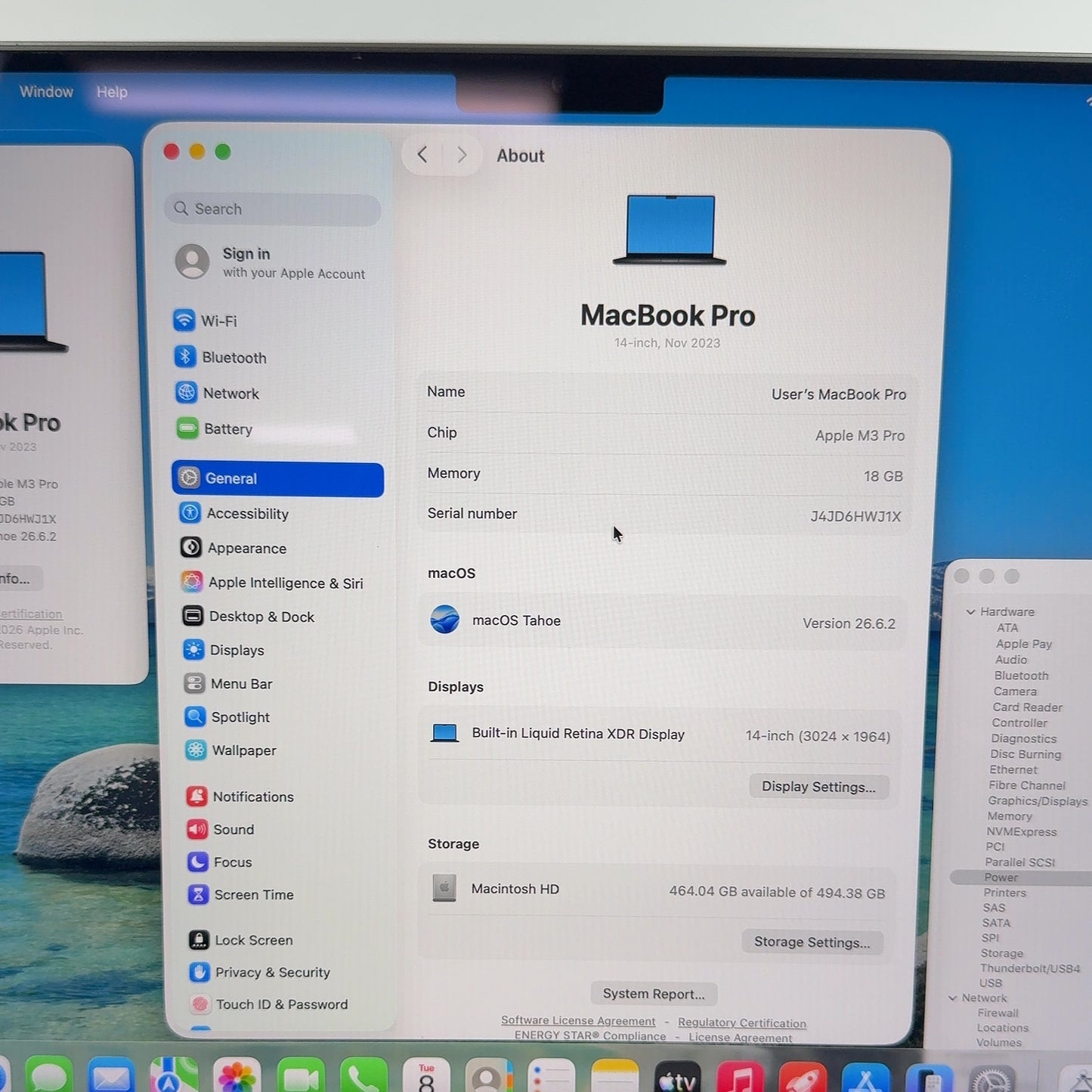
Task: Open the ENERGY STAR Compliance link
Action: click(590, 1036)
